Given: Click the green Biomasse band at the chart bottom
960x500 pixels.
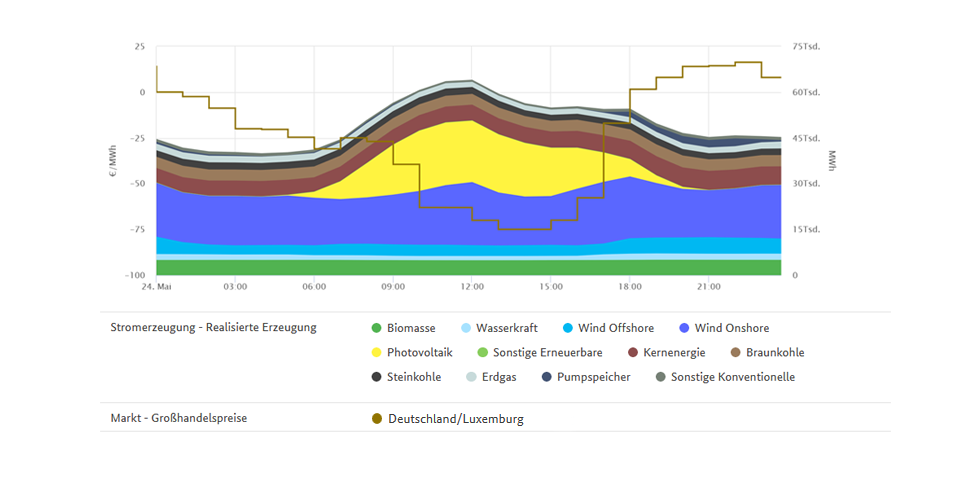Looking at the screenshot, I should (x=470, y=267).
